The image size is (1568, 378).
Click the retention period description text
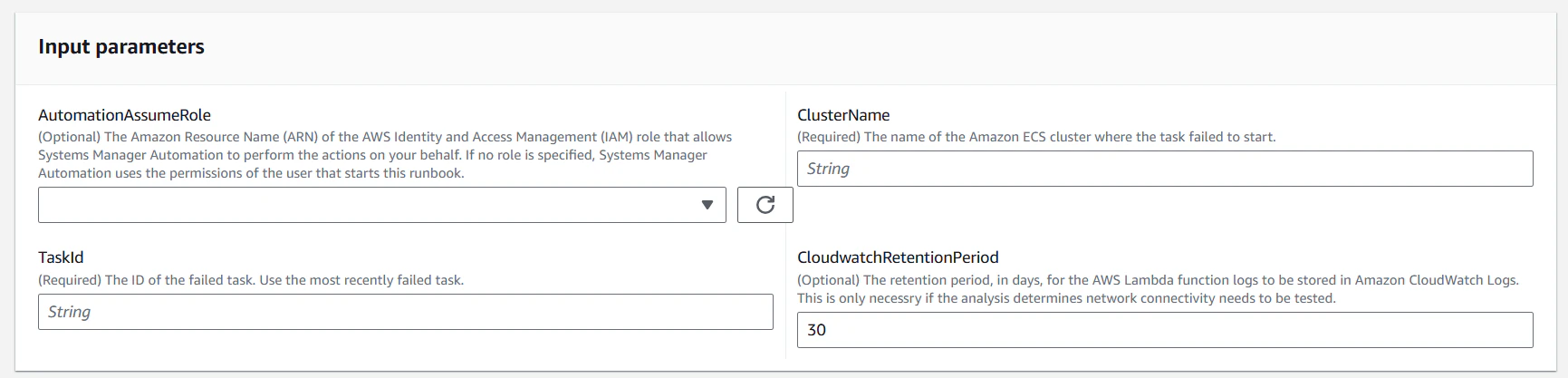click(1158, 289)
